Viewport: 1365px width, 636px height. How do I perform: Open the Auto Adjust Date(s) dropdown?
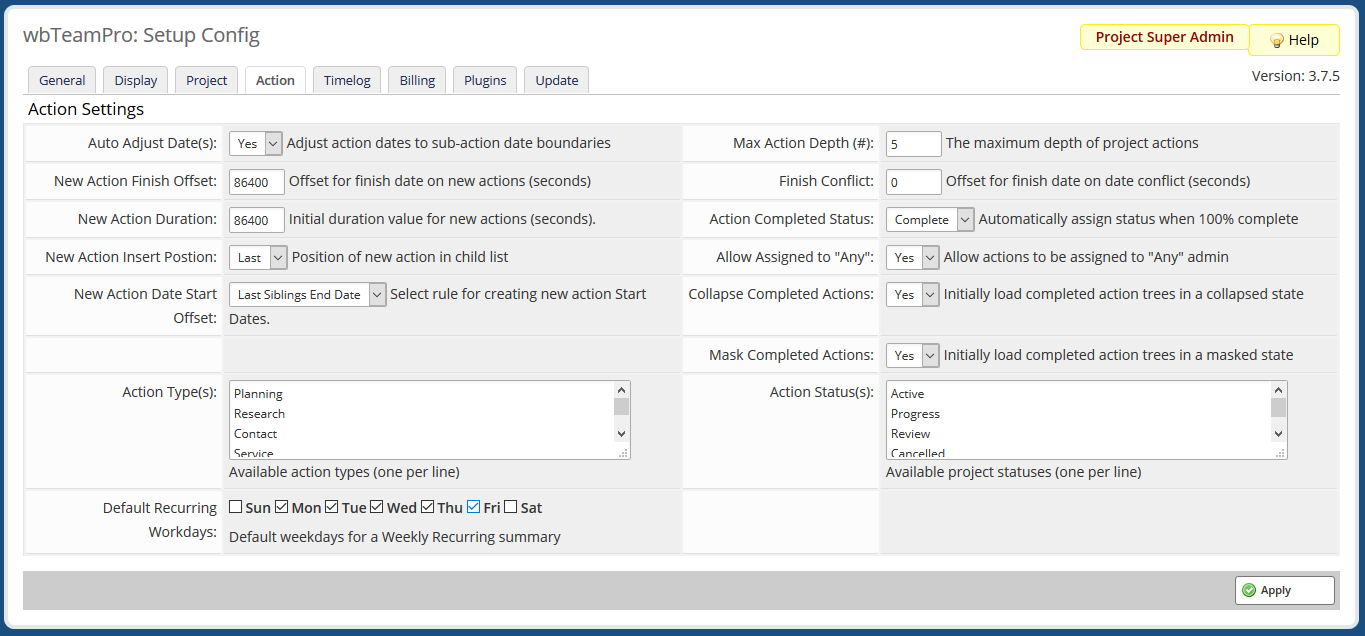pyautogui.click(x=256, y=143)
